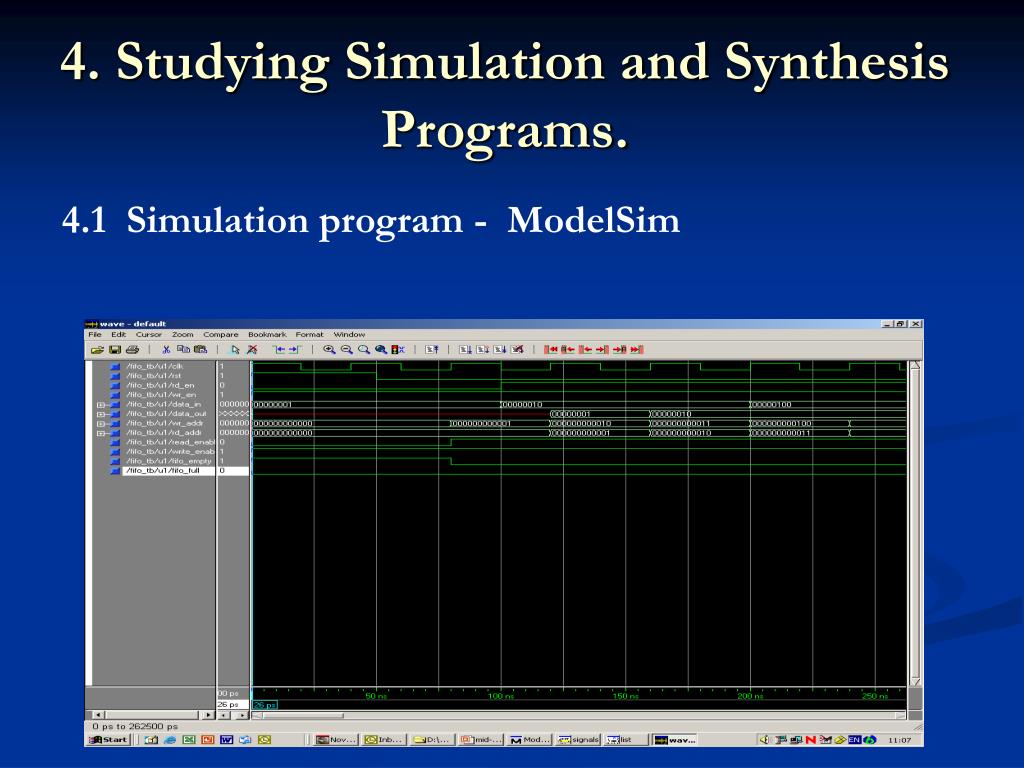The height and width of the screenshot is (768, 1024).
Task: Click the Restart simulation icon
Action: click(432, 349)
